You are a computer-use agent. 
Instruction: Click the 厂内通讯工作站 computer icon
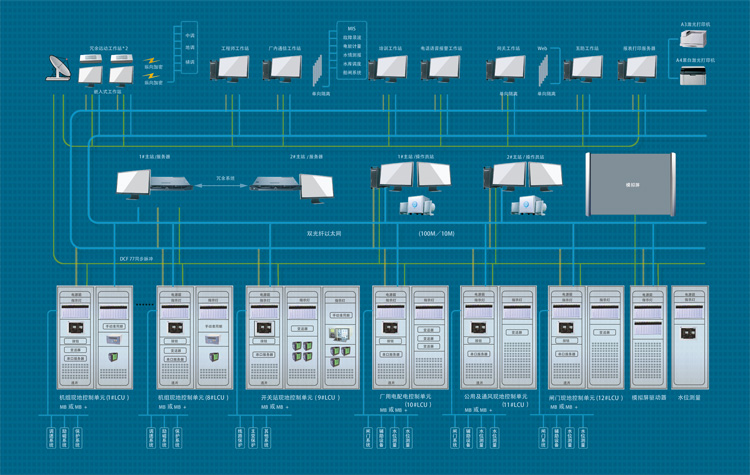tap(284, 68)
